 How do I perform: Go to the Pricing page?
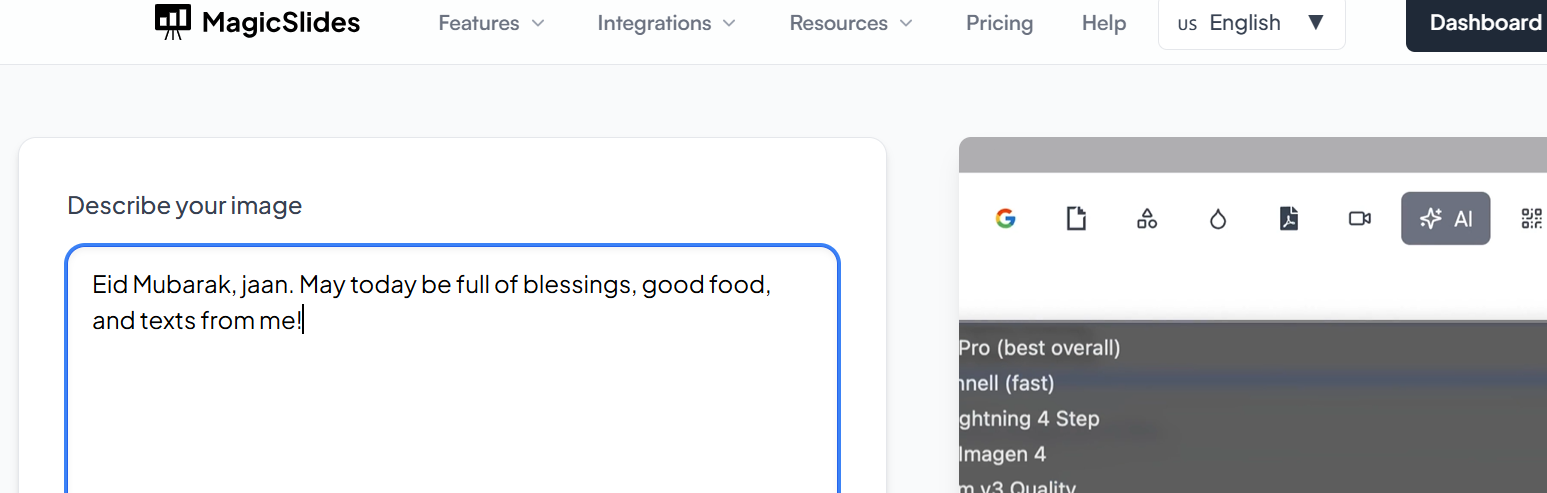(999, 23)
